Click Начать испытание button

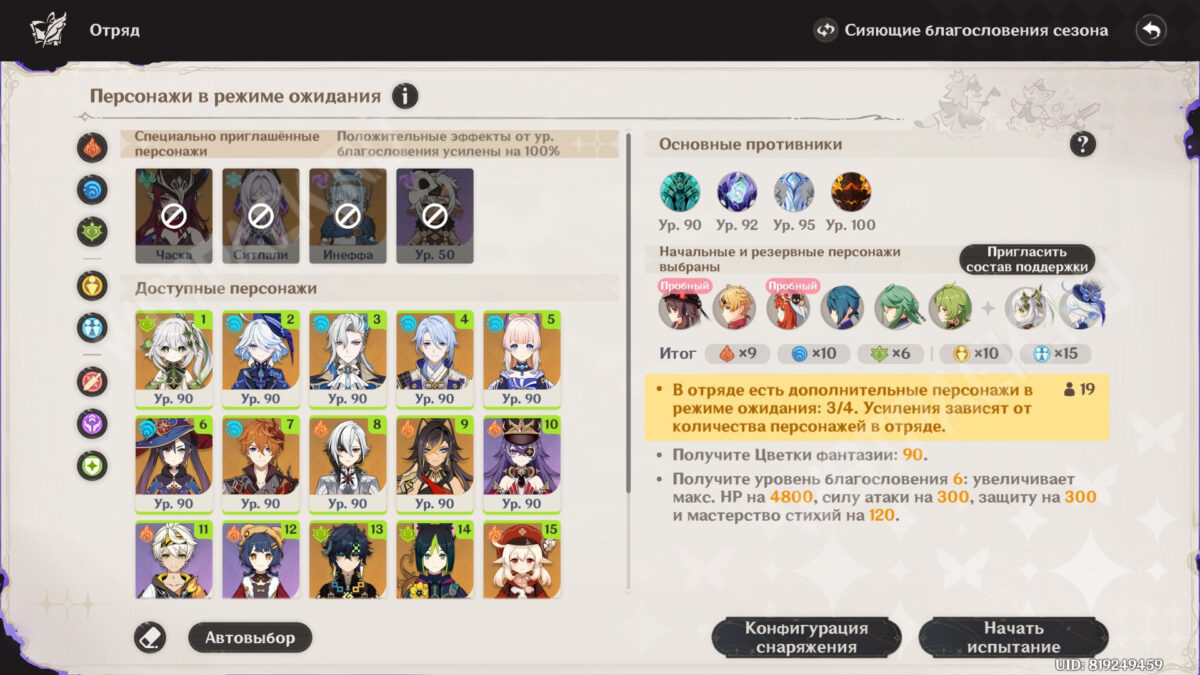[1013, 637]
